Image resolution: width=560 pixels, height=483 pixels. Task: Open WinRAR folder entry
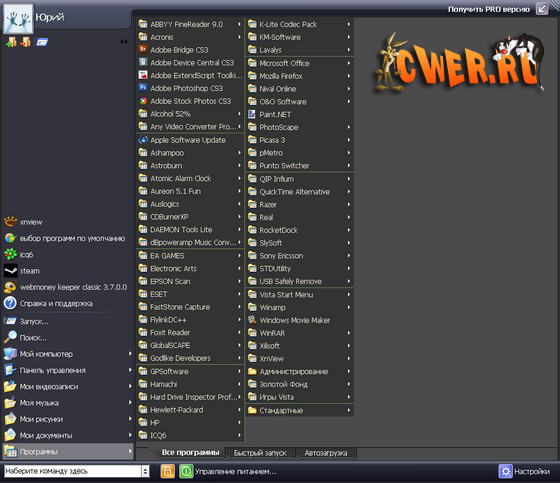click(x=300, y=333)
